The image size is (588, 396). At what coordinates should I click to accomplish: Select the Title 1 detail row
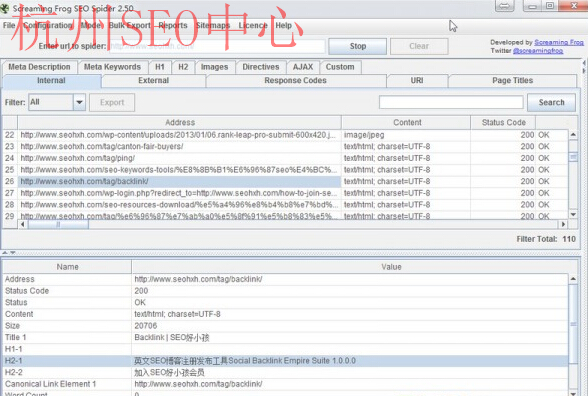pyautogui.click(x=286, y=338)
